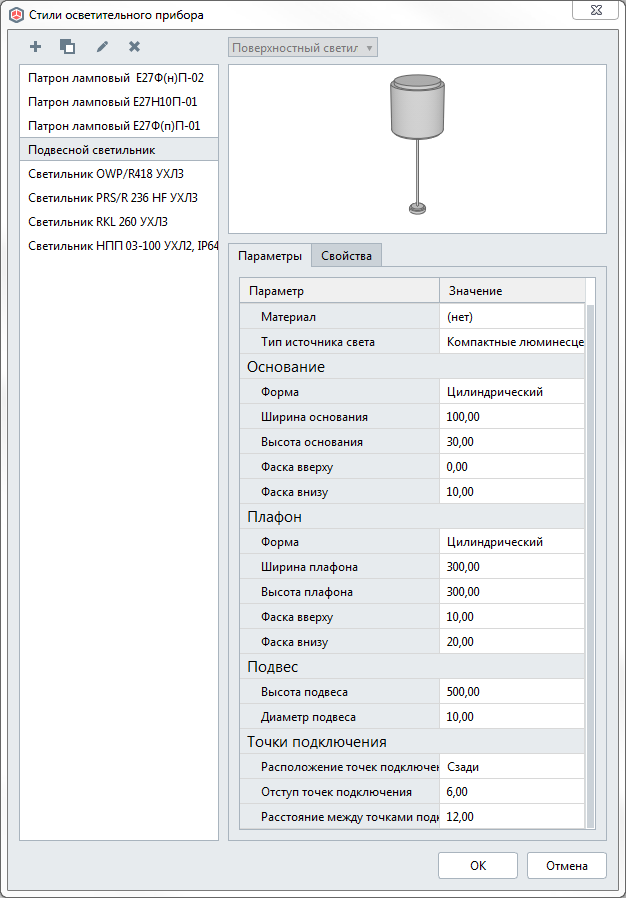This screenshot has width=626, height=898.
Task: Select Патрон ламповый Е27Ф(н)П-02 in list
Action: point(119,78)
